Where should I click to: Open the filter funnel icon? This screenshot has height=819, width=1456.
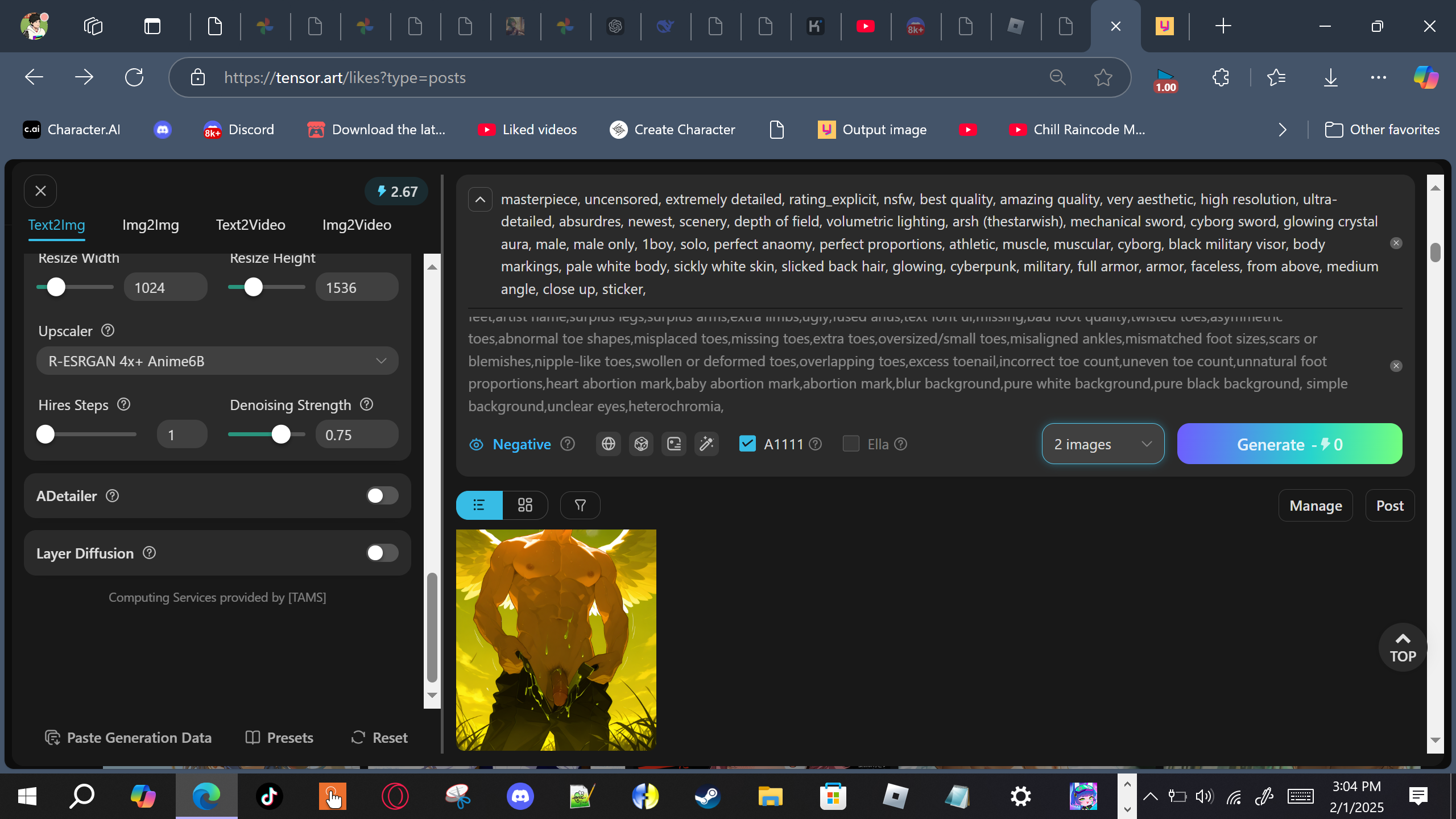(x=580, y=505)
